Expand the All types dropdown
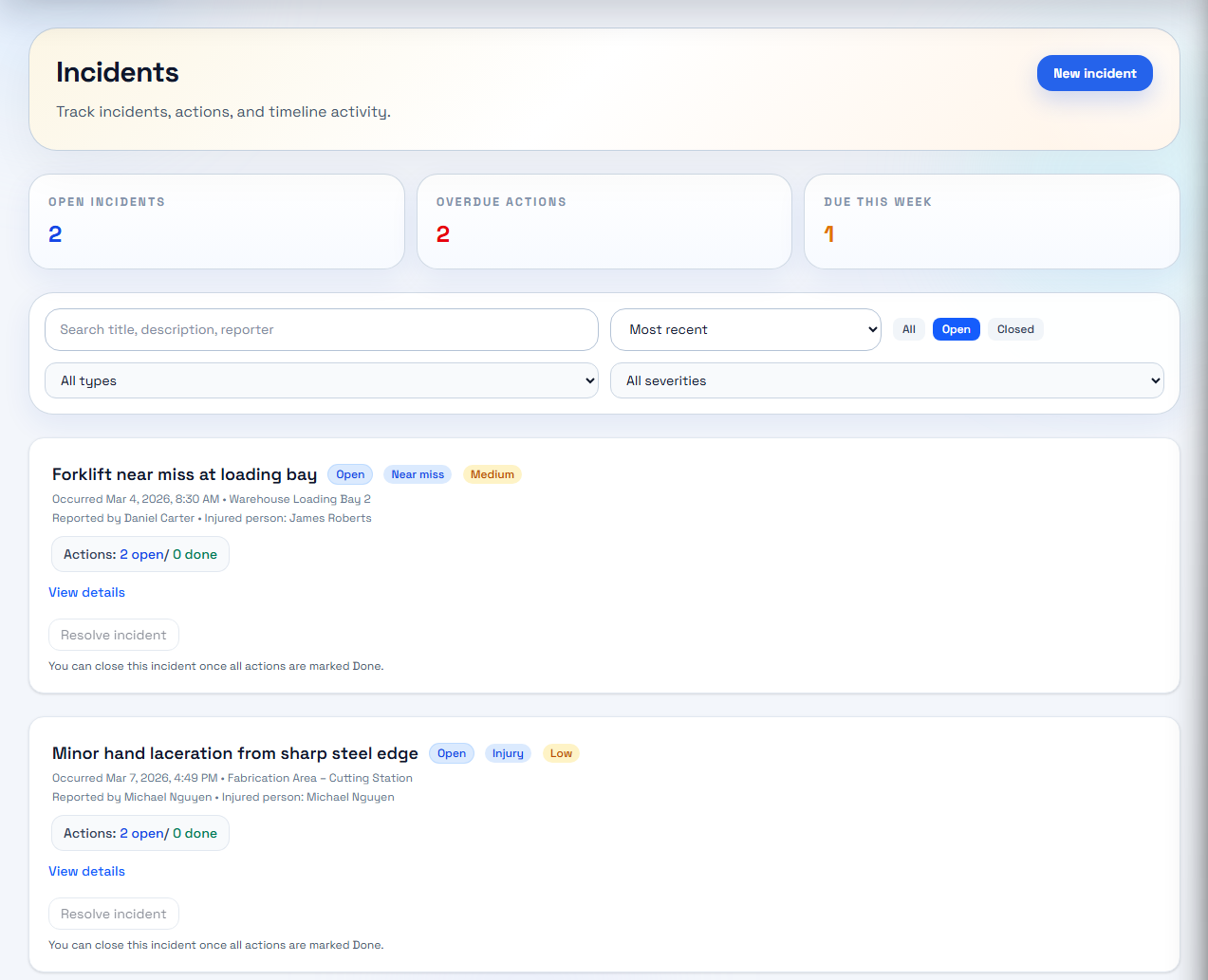Image resolution: width=1208 pixels, height=980 pixels. [322, 380]
